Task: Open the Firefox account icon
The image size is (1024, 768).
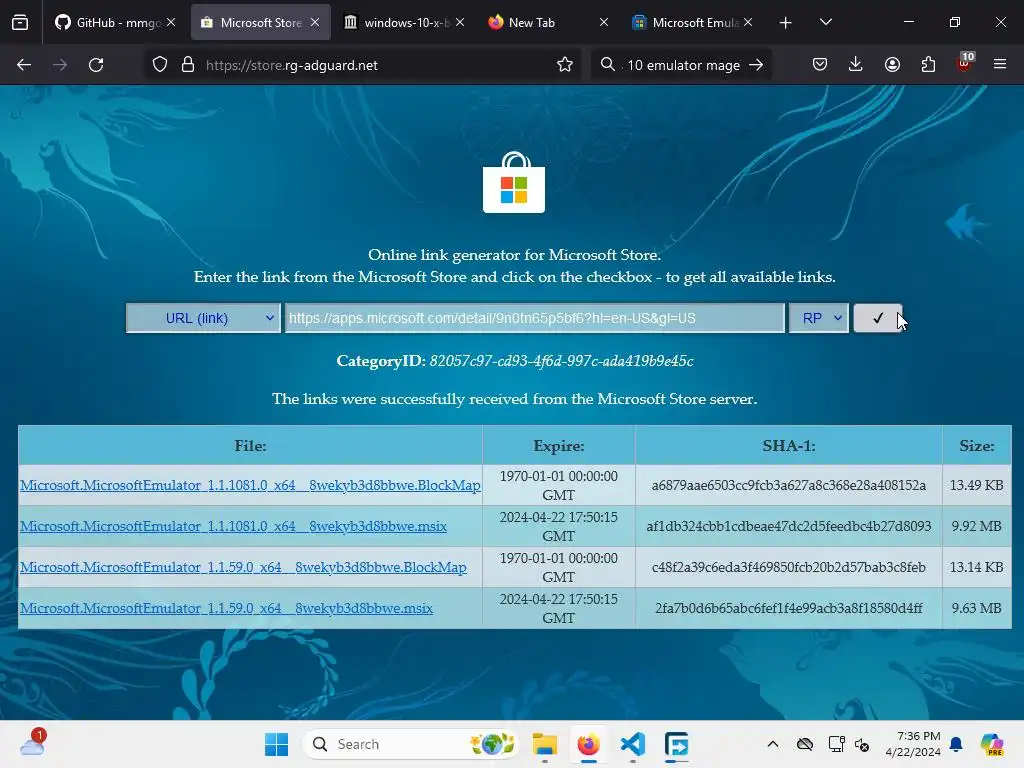Action: pyautogui.click(x=892, y=65)
